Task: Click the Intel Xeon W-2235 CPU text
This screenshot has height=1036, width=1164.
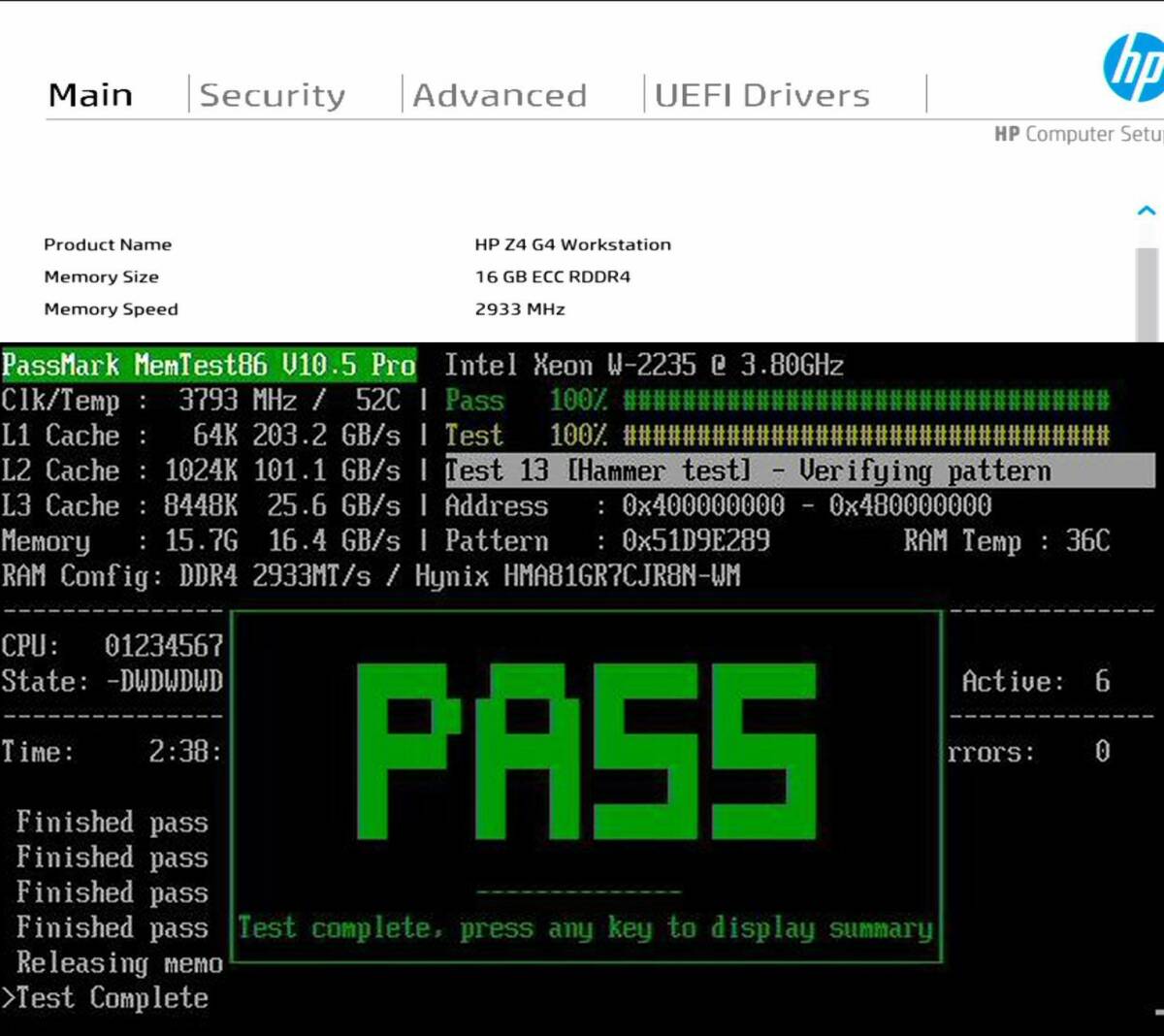Action: pyautogui.click(x=643, y=365)
